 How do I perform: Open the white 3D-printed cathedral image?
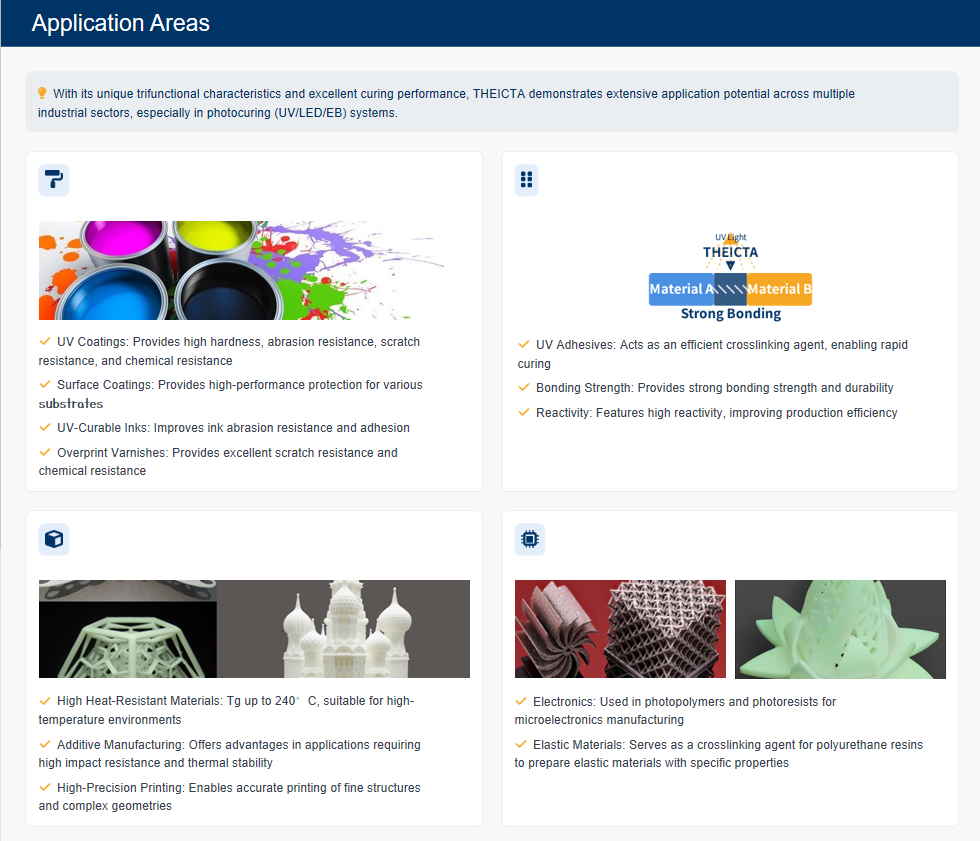tap(254, 629)
